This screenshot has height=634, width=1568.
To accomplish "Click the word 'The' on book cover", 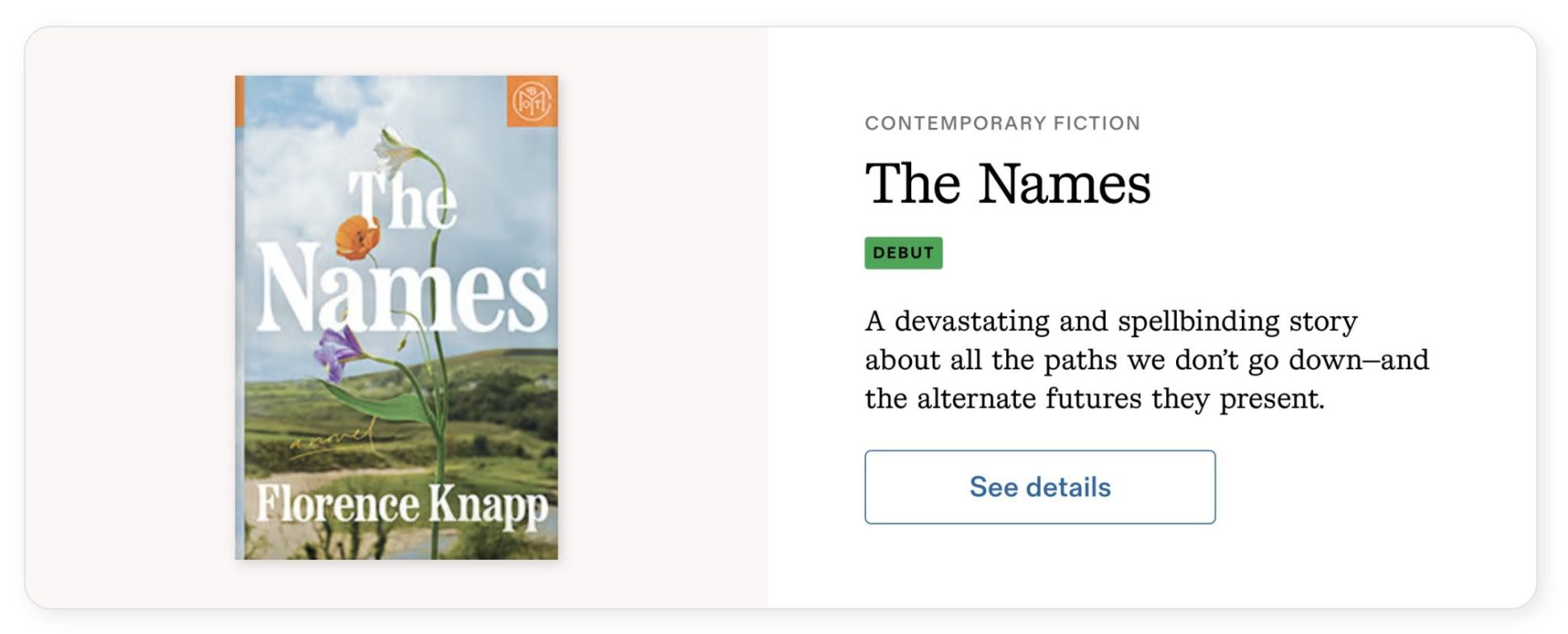I will (403, 200).
